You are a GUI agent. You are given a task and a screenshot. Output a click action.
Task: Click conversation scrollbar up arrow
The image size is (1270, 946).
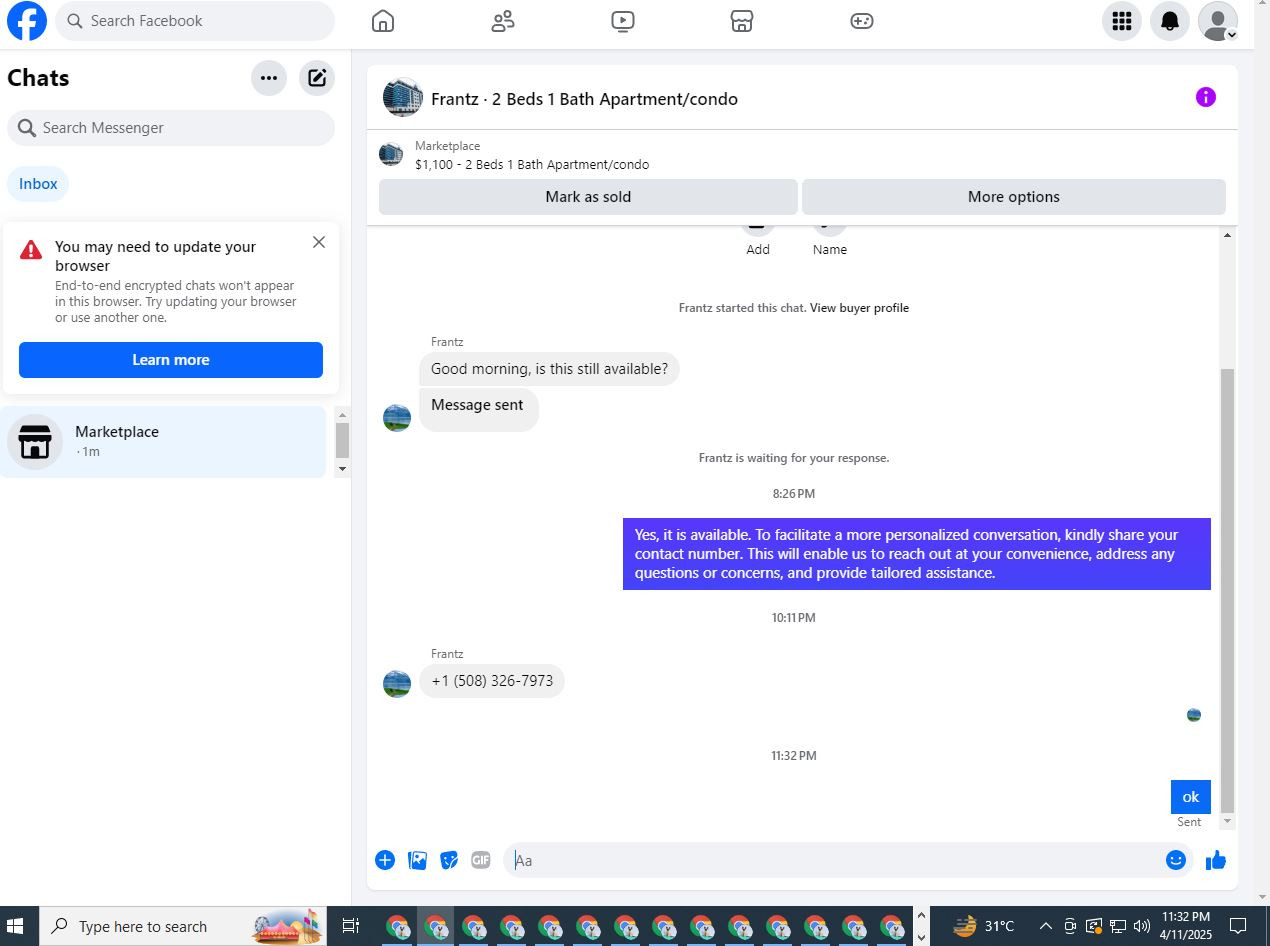[1228, 236]
